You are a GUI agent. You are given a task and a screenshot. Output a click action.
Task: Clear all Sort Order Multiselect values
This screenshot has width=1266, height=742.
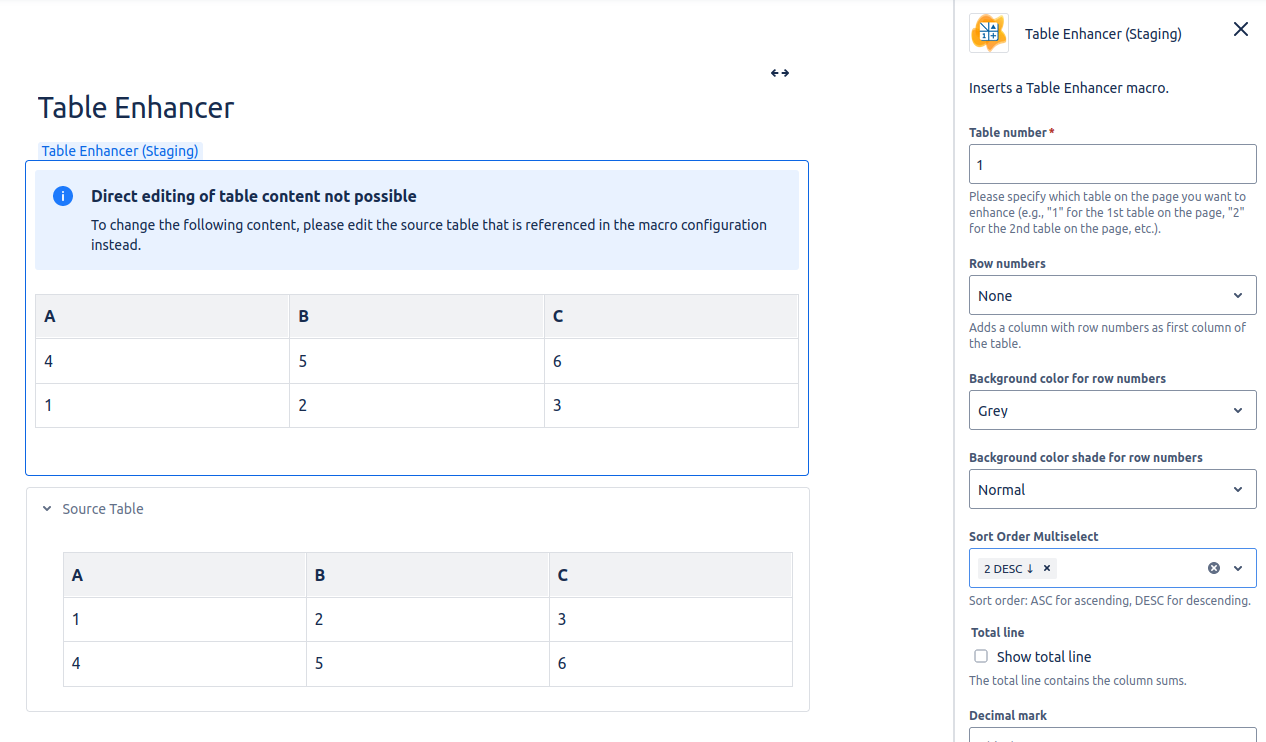[1213, 568]
